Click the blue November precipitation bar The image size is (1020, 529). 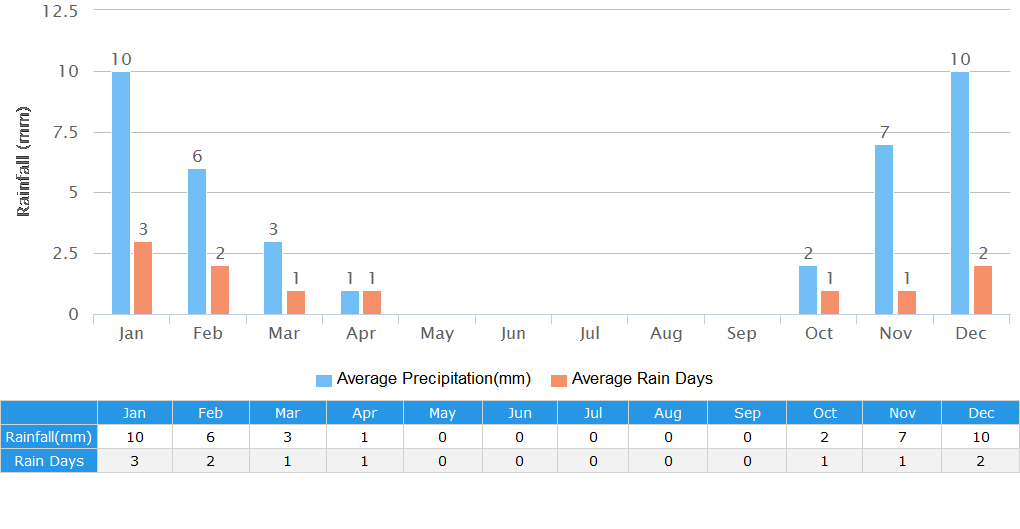(x=884, y=229)
